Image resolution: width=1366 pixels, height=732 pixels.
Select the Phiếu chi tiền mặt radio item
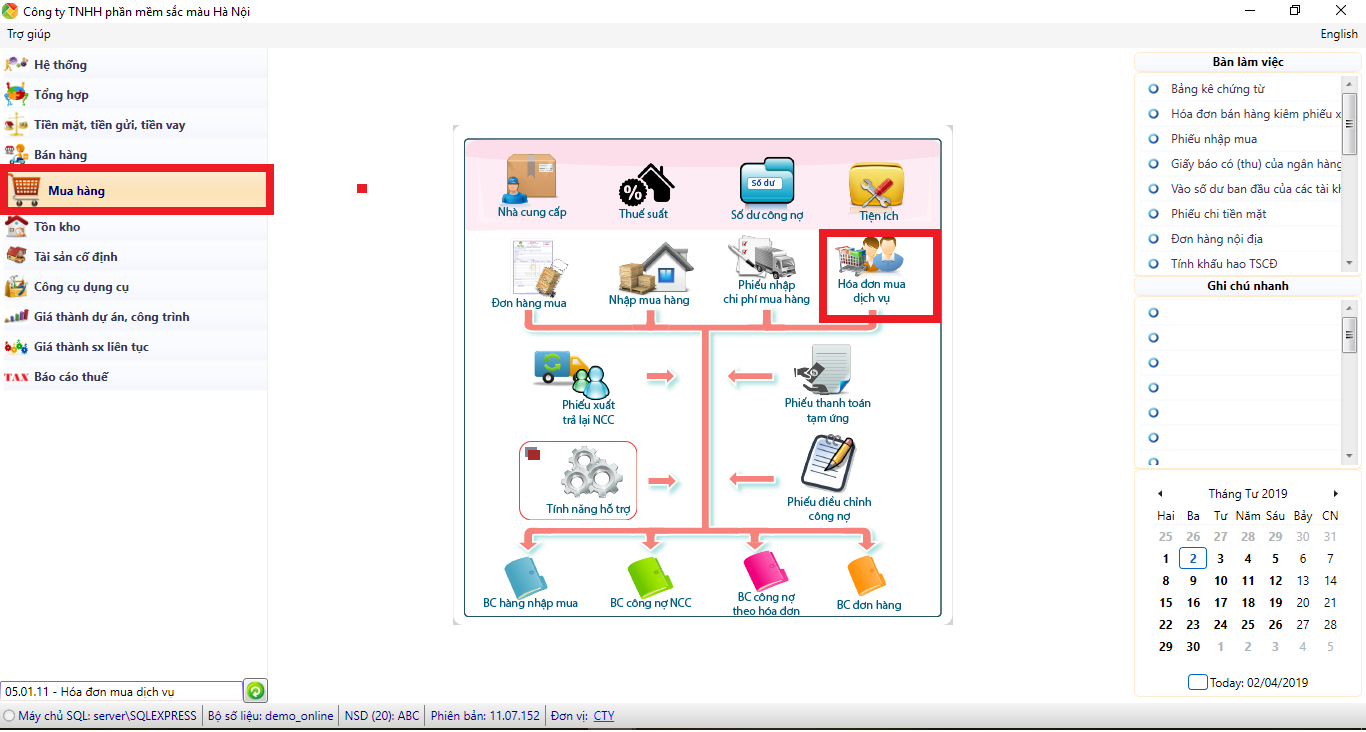(x=1153, y=214)
